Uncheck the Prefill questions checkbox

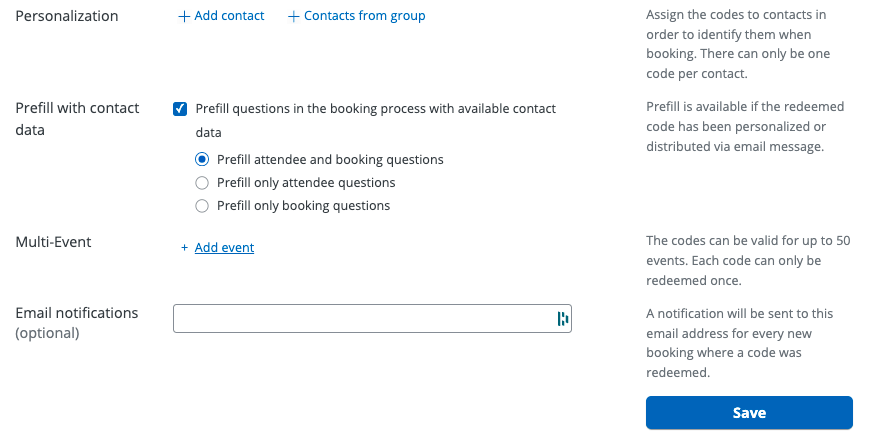[x=181, y=109]
